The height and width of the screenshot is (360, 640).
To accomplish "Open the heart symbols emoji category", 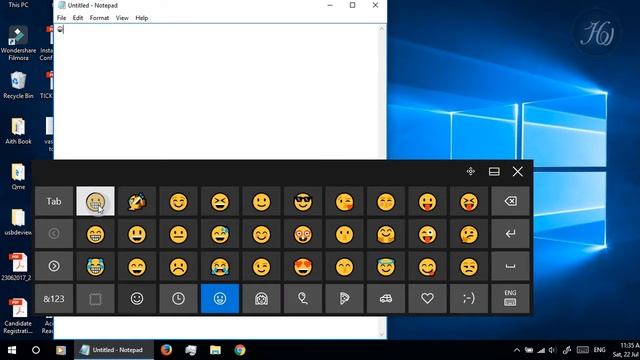I will pyautogui.click(x=427, y=299).
